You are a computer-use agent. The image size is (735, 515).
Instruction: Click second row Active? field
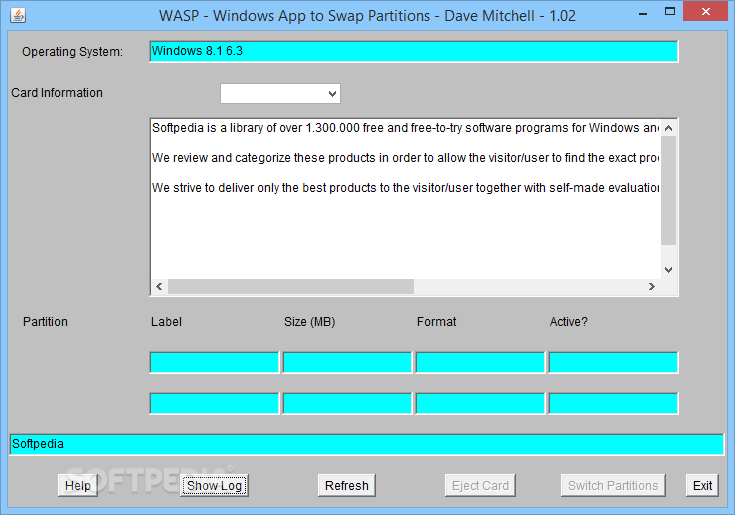[614, 403]
